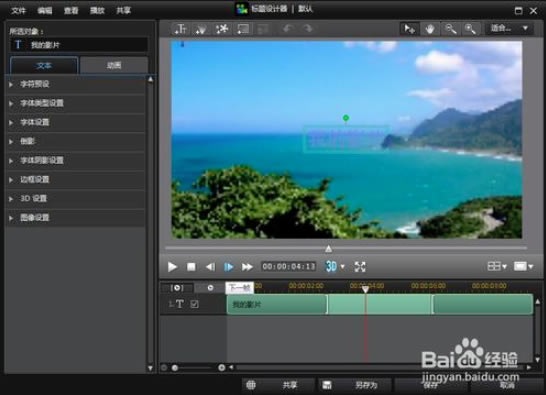
Task: Click the timeline zoom slider handle
Action: point(175,368)
